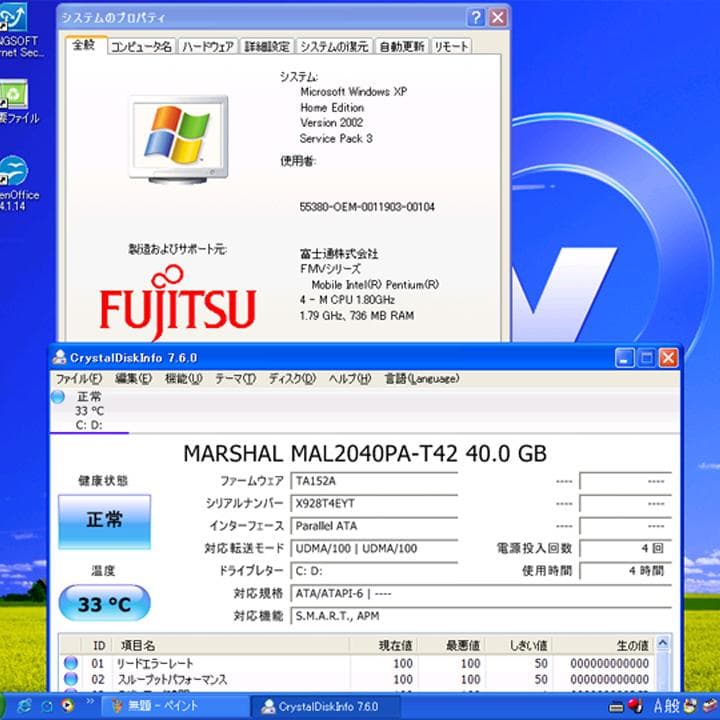The height and width of the screenshot is (720, 720).
Task: Open the recycle files desktop shortcut icon
Action: coord(17,102)
